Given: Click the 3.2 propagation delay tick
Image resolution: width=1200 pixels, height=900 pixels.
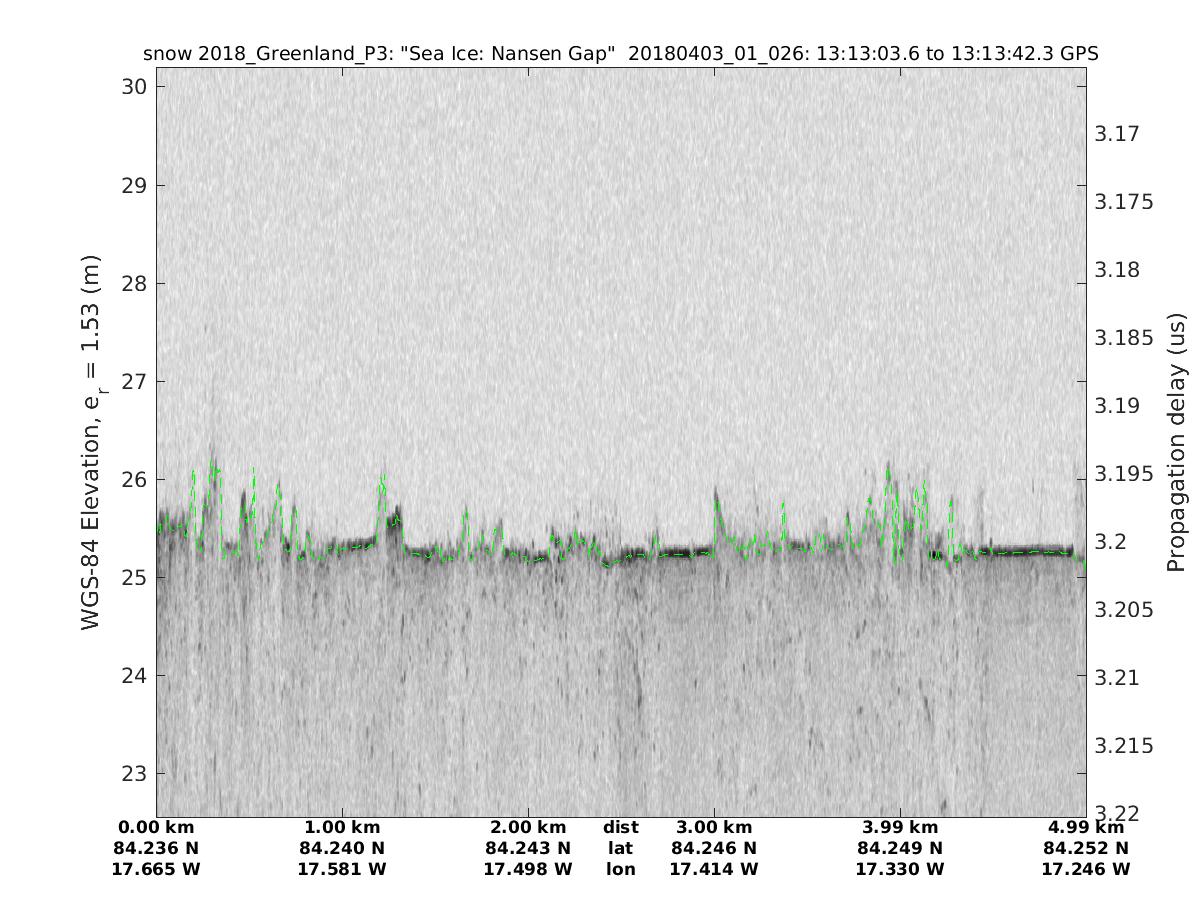Looking at the screenshot, I should pos(1111,542).
